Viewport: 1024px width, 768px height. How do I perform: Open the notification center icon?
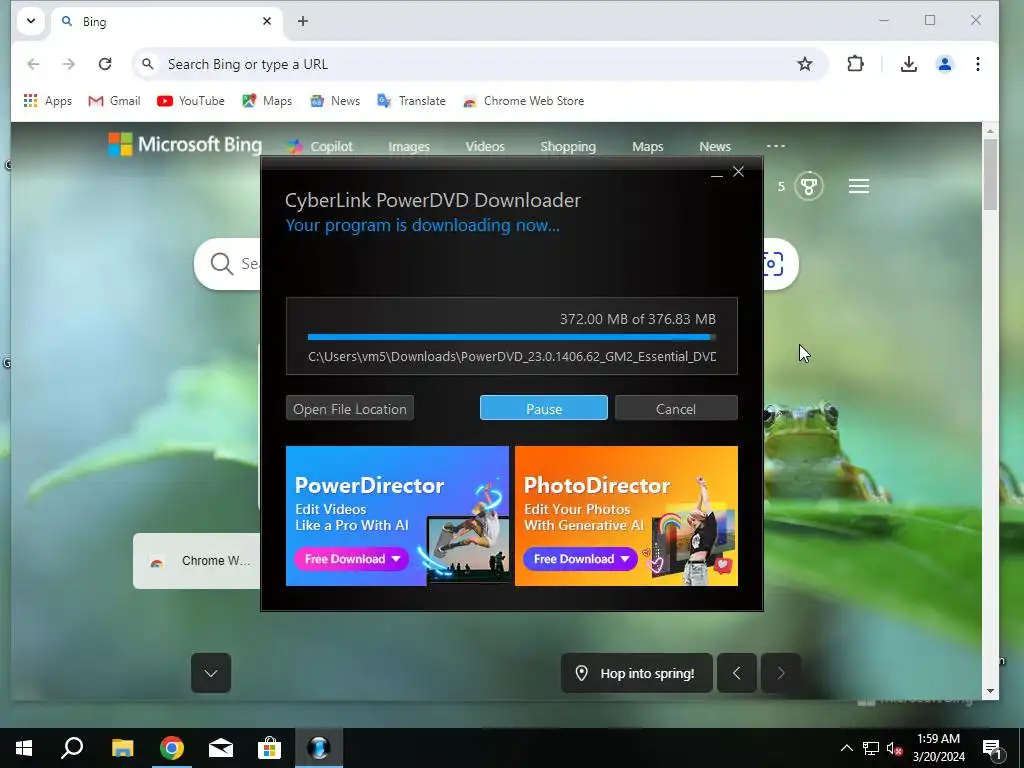pyautogui.click(x=993, y=748)
